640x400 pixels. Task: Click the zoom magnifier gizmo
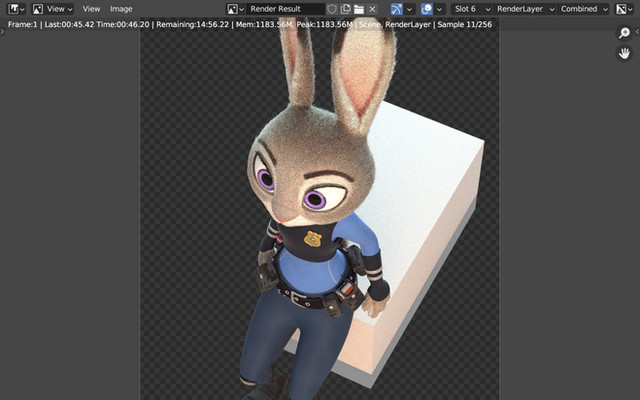point(624,33)
